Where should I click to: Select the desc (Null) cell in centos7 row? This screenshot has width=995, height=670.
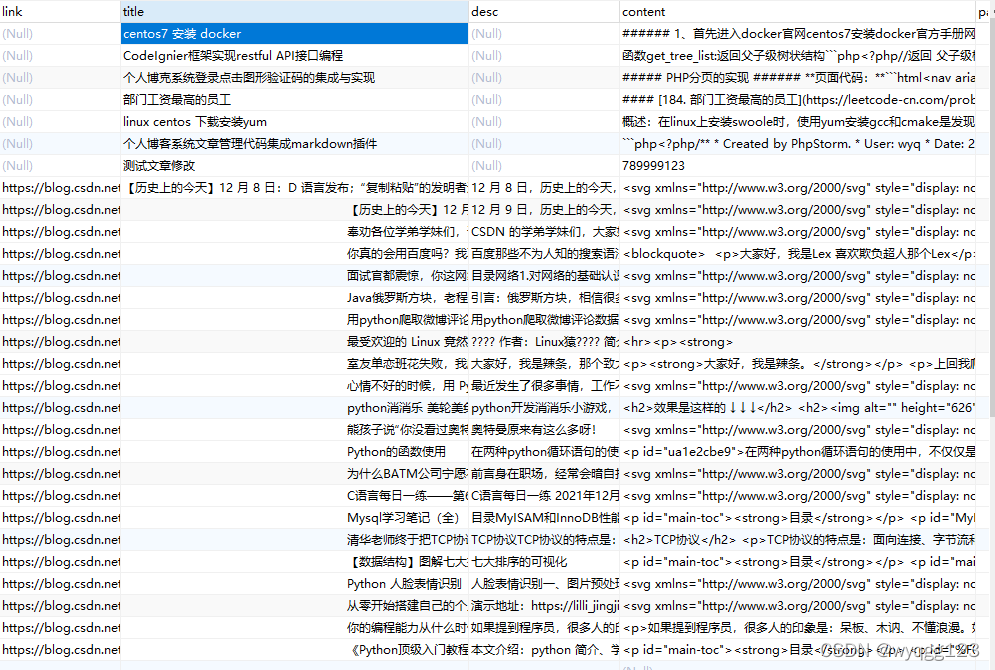click(544, 34)
